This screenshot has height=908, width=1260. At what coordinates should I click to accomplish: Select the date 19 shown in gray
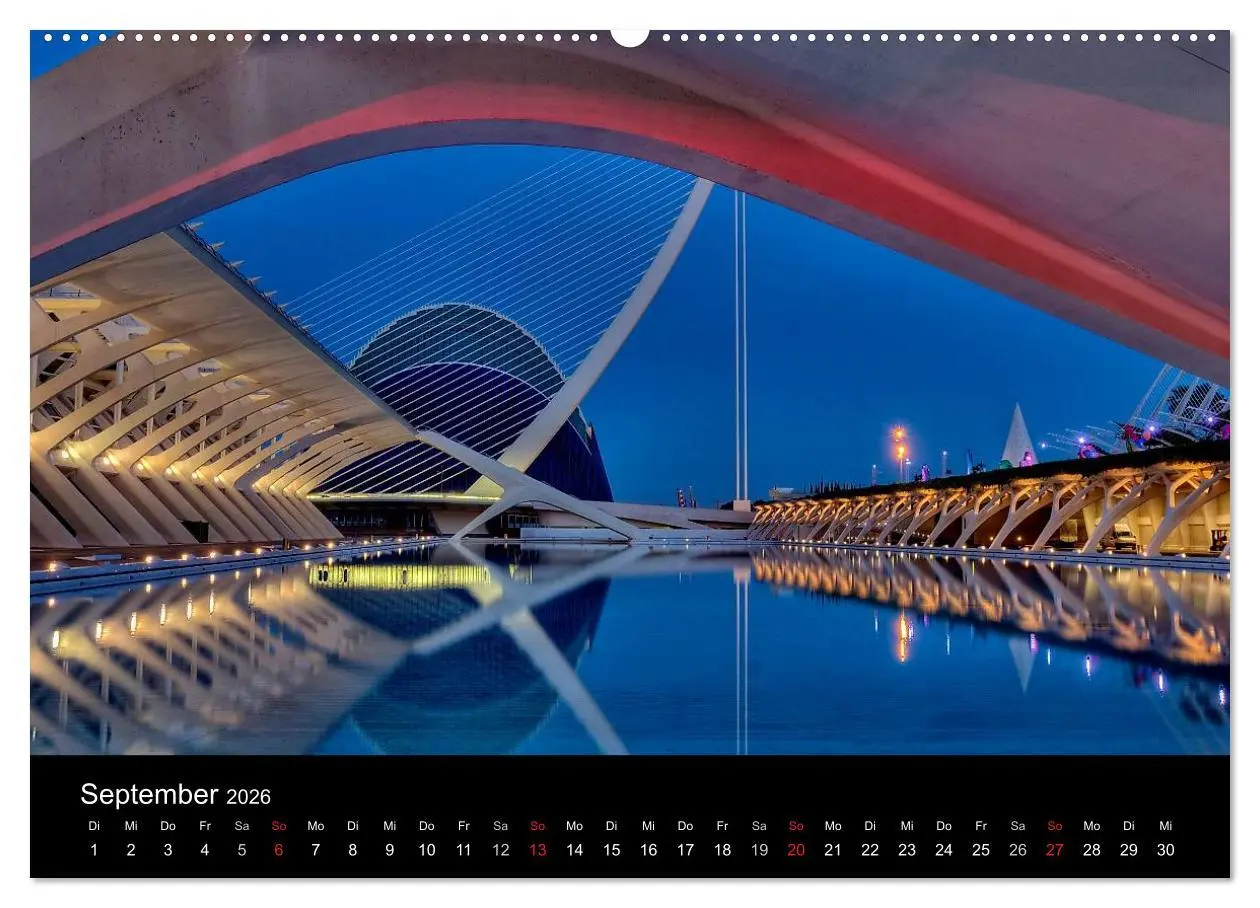760,850
